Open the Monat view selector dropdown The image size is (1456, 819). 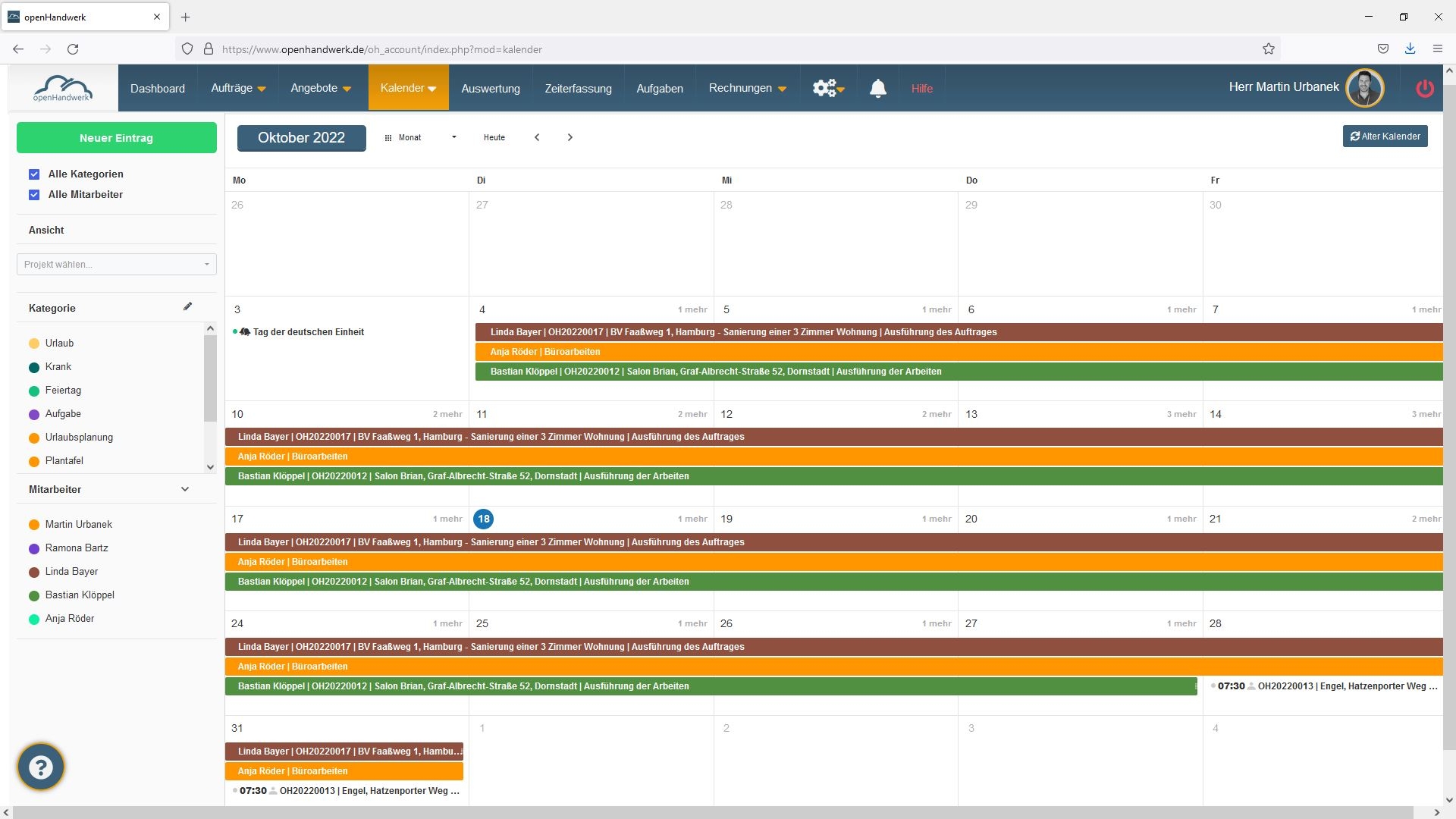coord(421,137)
